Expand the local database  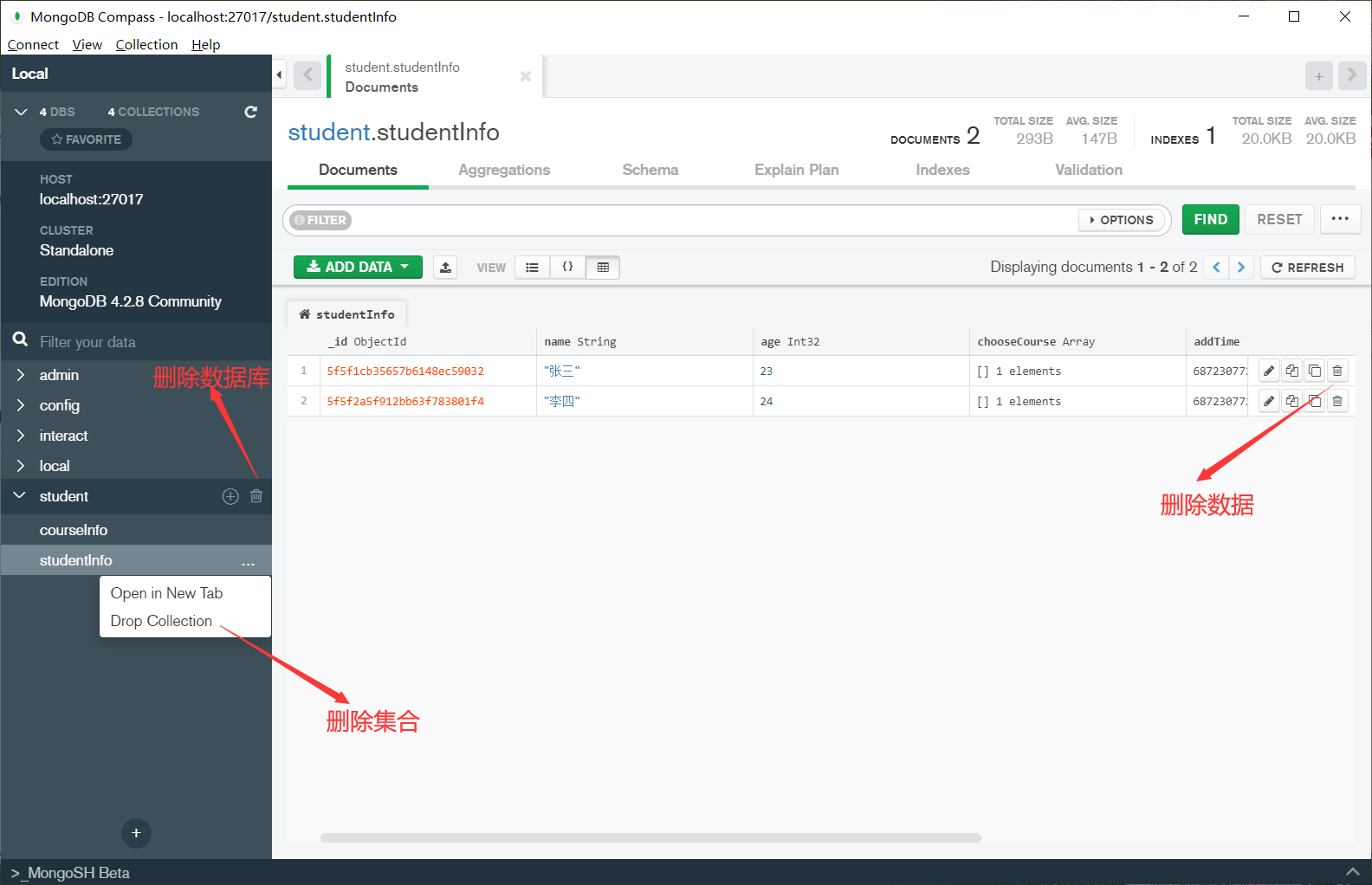pos(21,466)
